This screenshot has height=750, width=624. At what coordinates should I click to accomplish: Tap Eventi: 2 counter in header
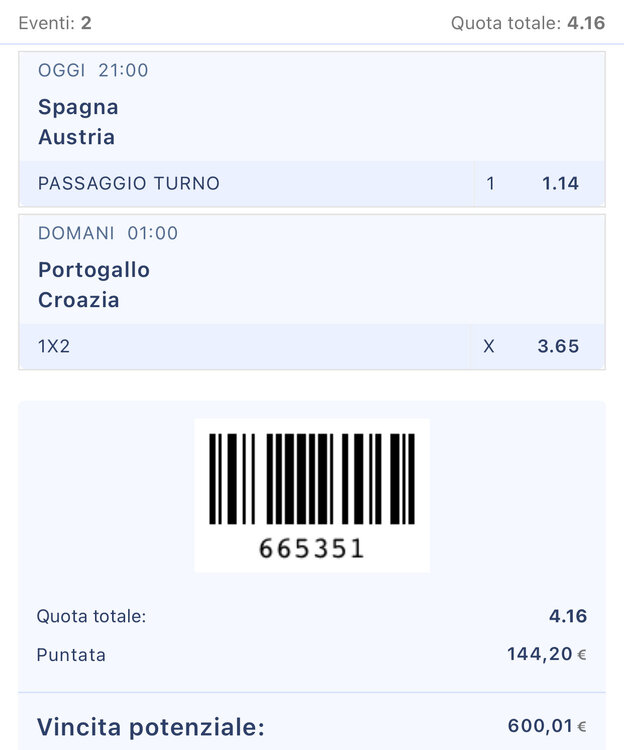click(x=55, y=23)
